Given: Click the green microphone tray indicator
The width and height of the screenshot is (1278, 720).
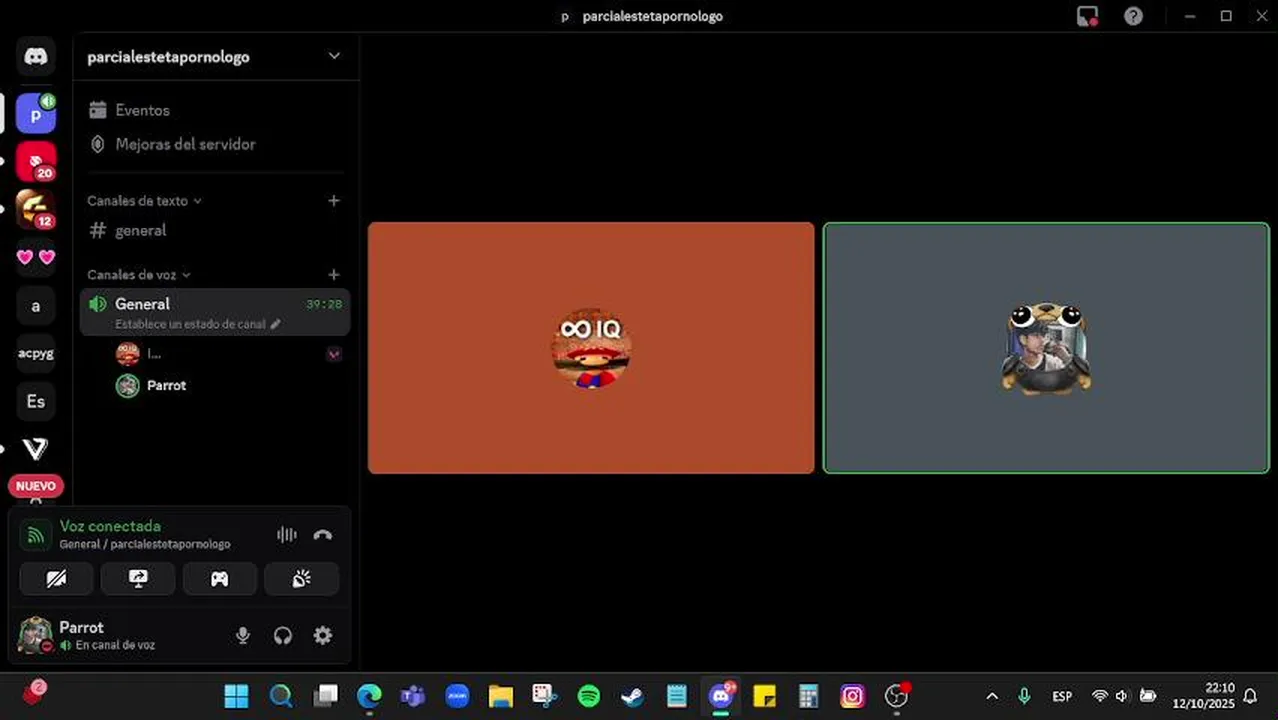Looking at the screenshot, I should coord(1024,696).
